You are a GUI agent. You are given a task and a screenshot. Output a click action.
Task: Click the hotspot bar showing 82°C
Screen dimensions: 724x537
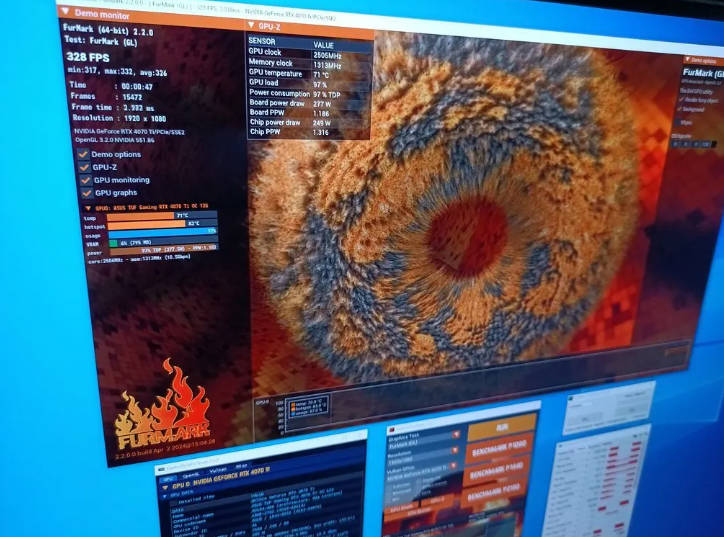(x=162, y=223)
